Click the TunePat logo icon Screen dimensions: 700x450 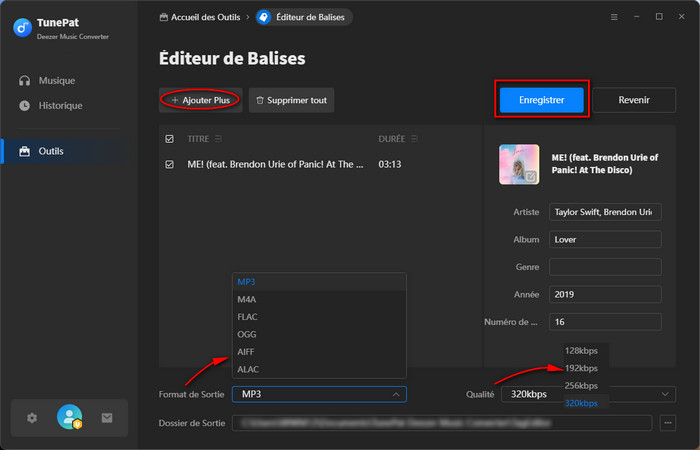tap(22, 28)
